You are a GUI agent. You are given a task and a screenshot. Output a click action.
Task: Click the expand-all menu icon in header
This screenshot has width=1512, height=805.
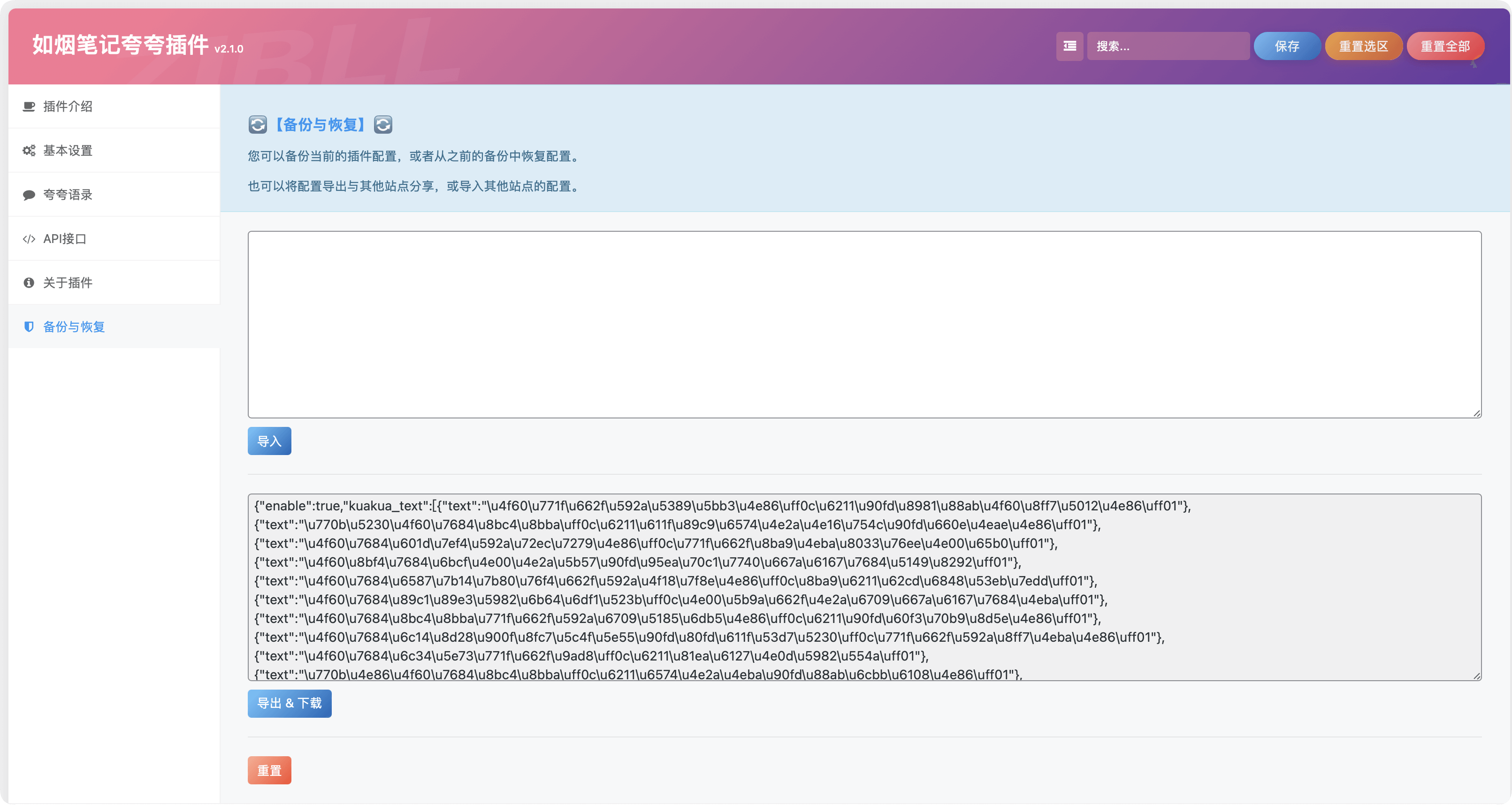[x=1069, y=46]
